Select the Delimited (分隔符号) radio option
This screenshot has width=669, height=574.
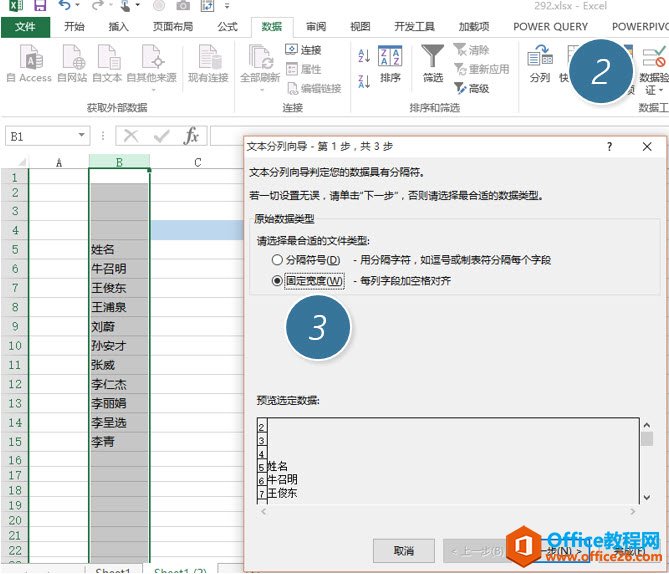point(277,260)
